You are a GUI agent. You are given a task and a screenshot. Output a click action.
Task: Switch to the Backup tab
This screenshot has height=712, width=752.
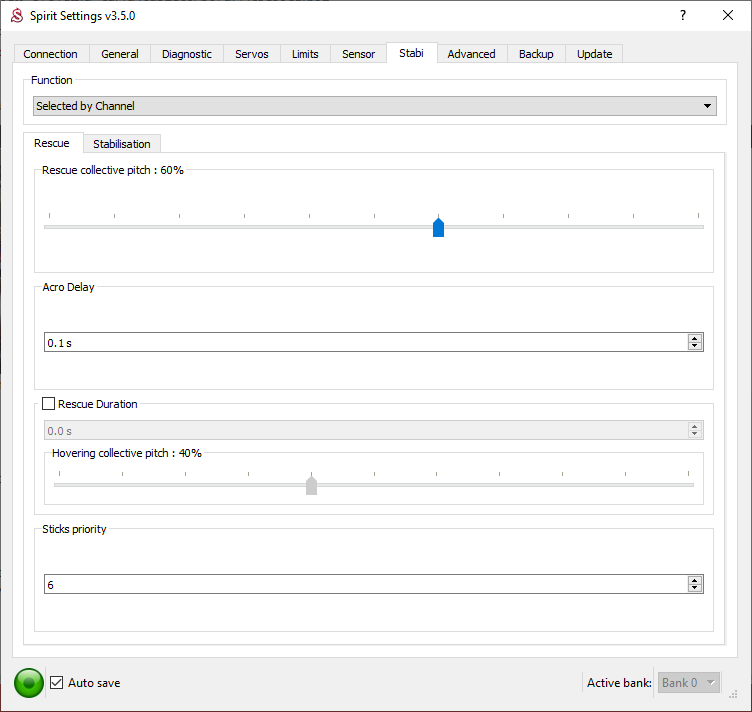536,54
